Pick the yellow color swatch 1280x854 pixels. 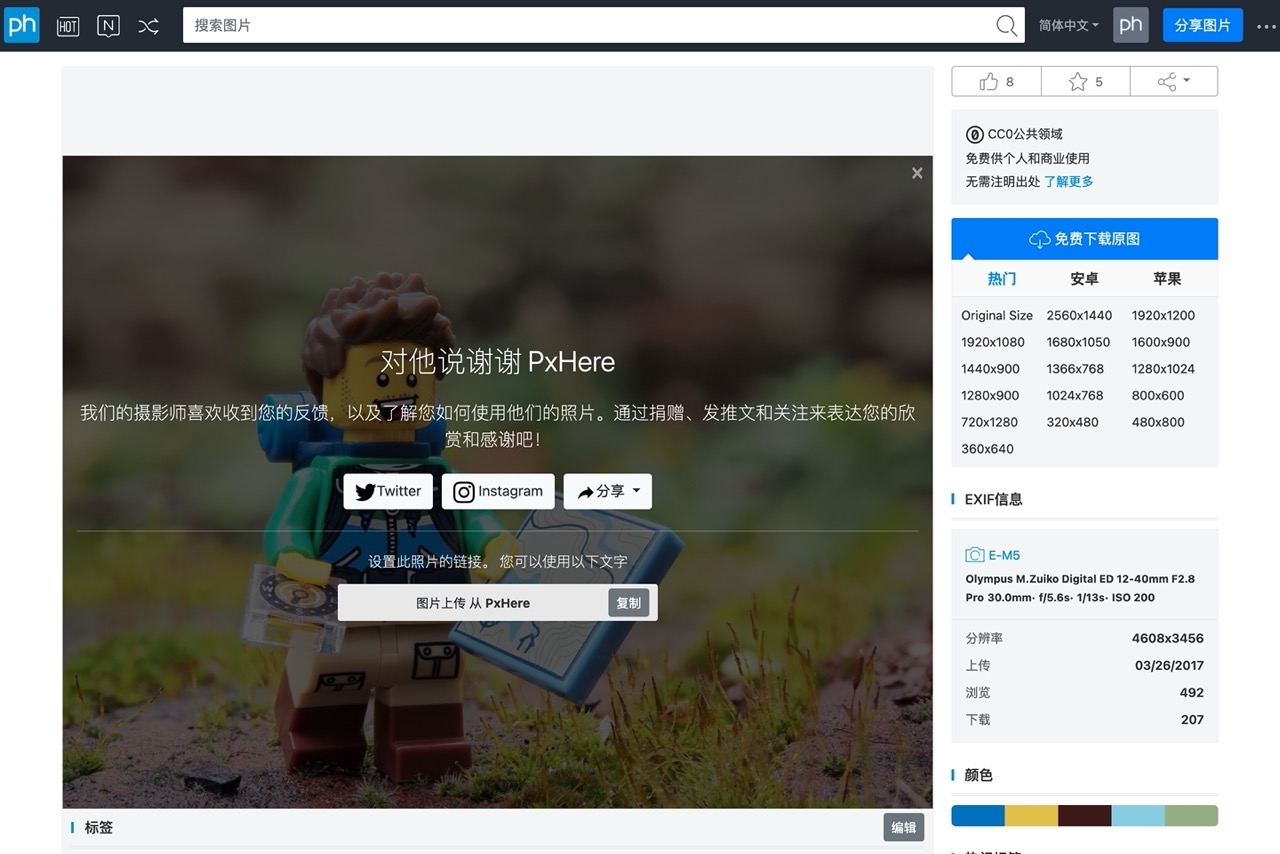pyautogui.click(x=1031, y=815)
